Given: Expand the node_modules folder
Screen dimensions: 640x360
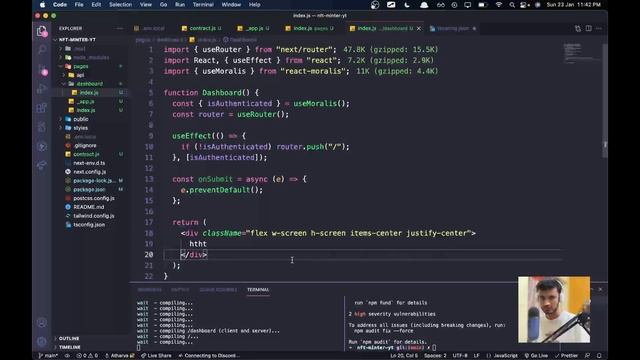Looking at the screenshot, I should click(91, 58).
